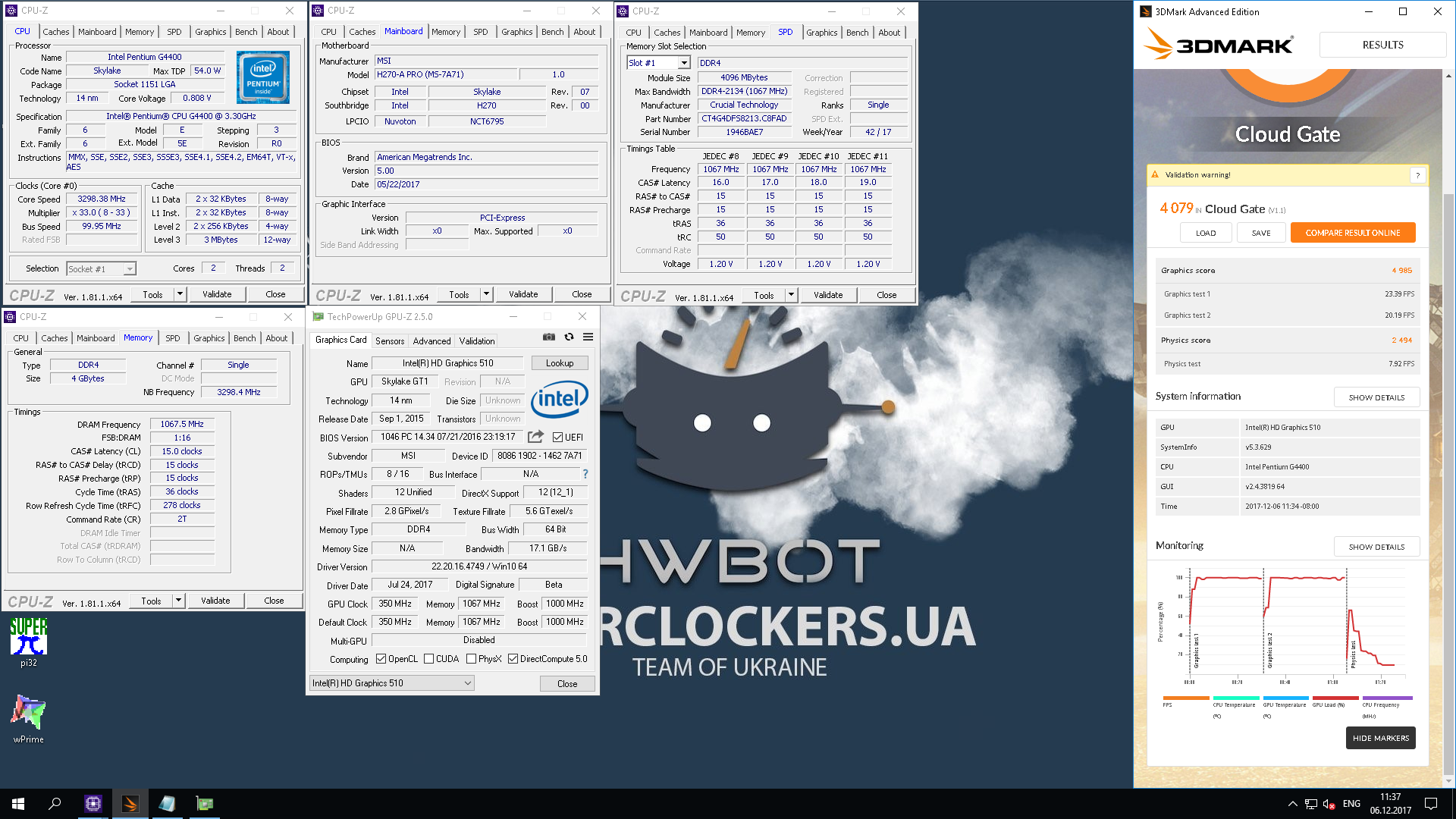Click the BIOS export share icon in GPU-Z
This screenshot has height=819, width=1456.
(x=535, y=437)
